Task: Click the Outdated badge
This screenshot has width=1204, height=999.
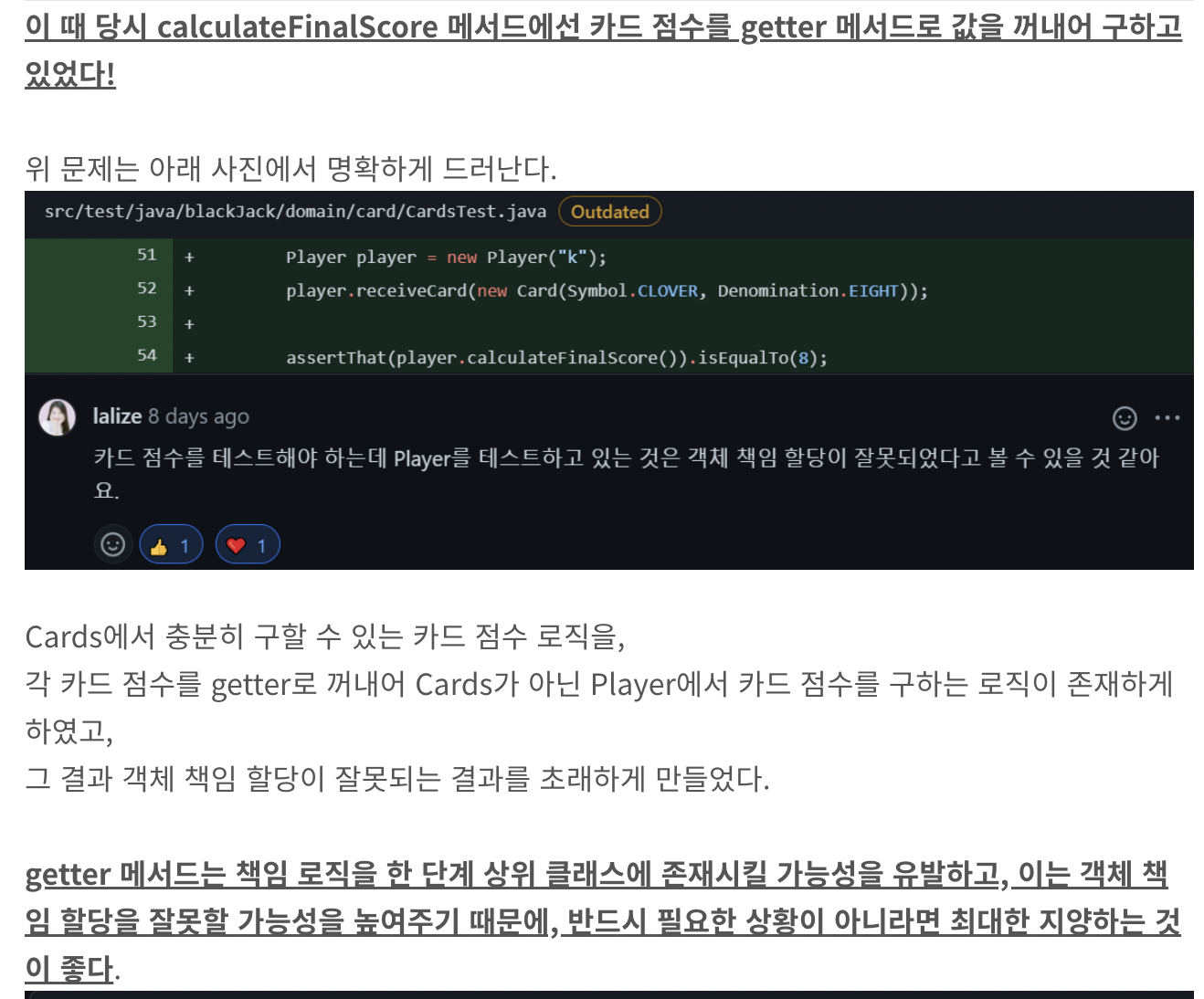Action: (610, 212)
